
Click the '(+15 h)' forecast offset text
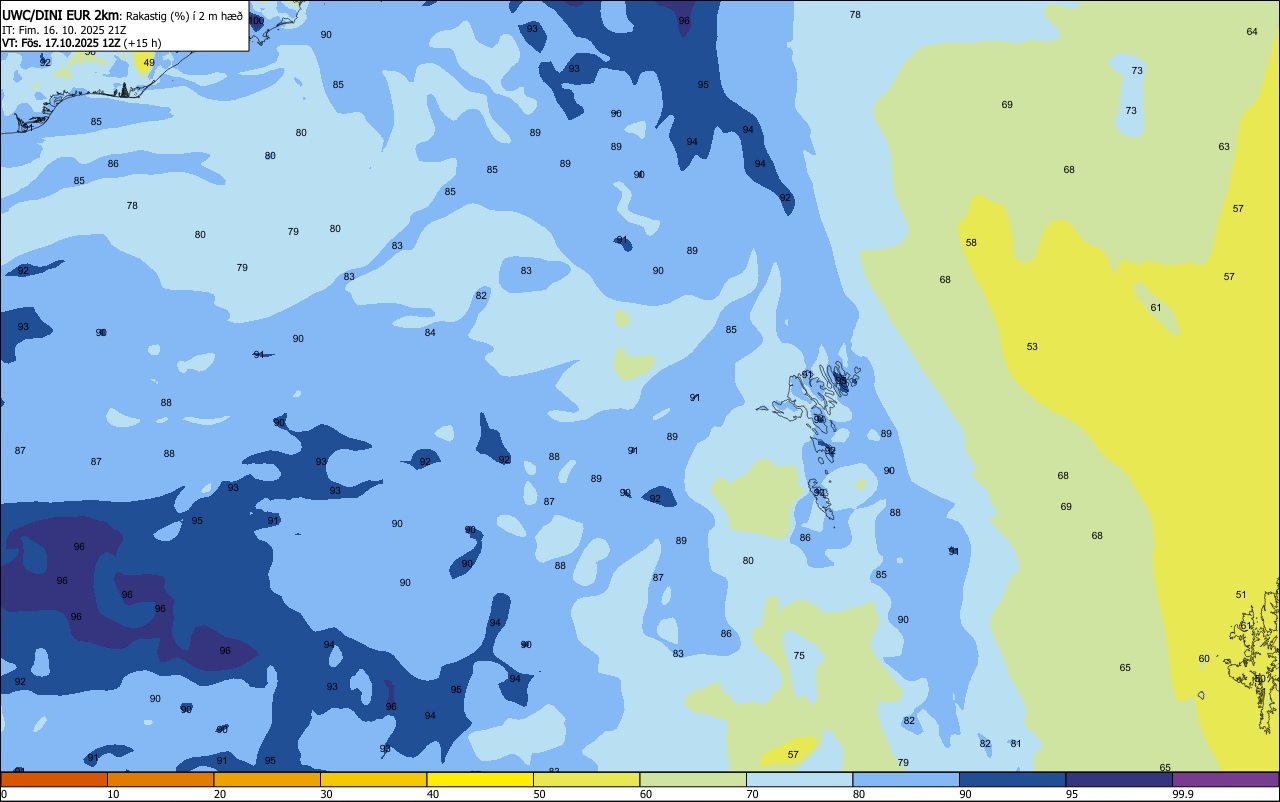(143, 43)
